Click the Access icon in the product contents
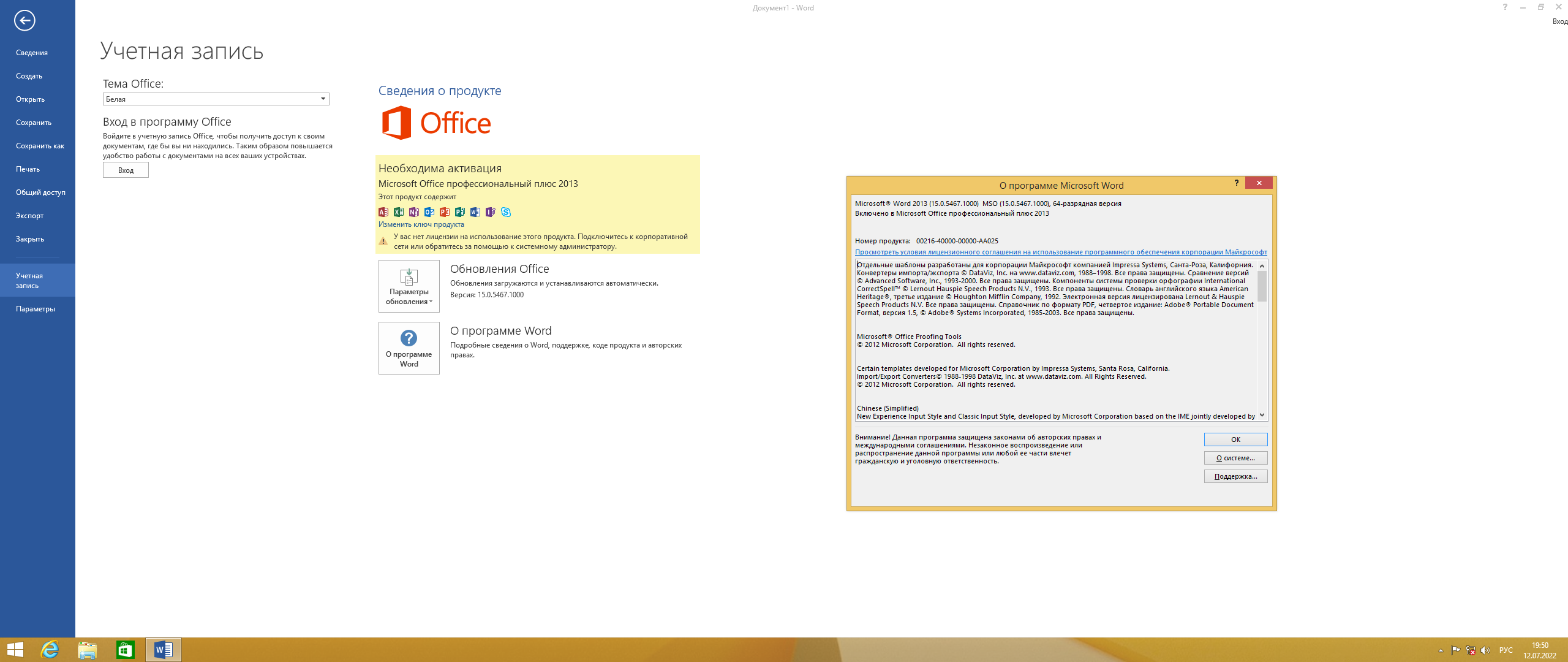This screenshot has height=662, width=1568. 383,212
